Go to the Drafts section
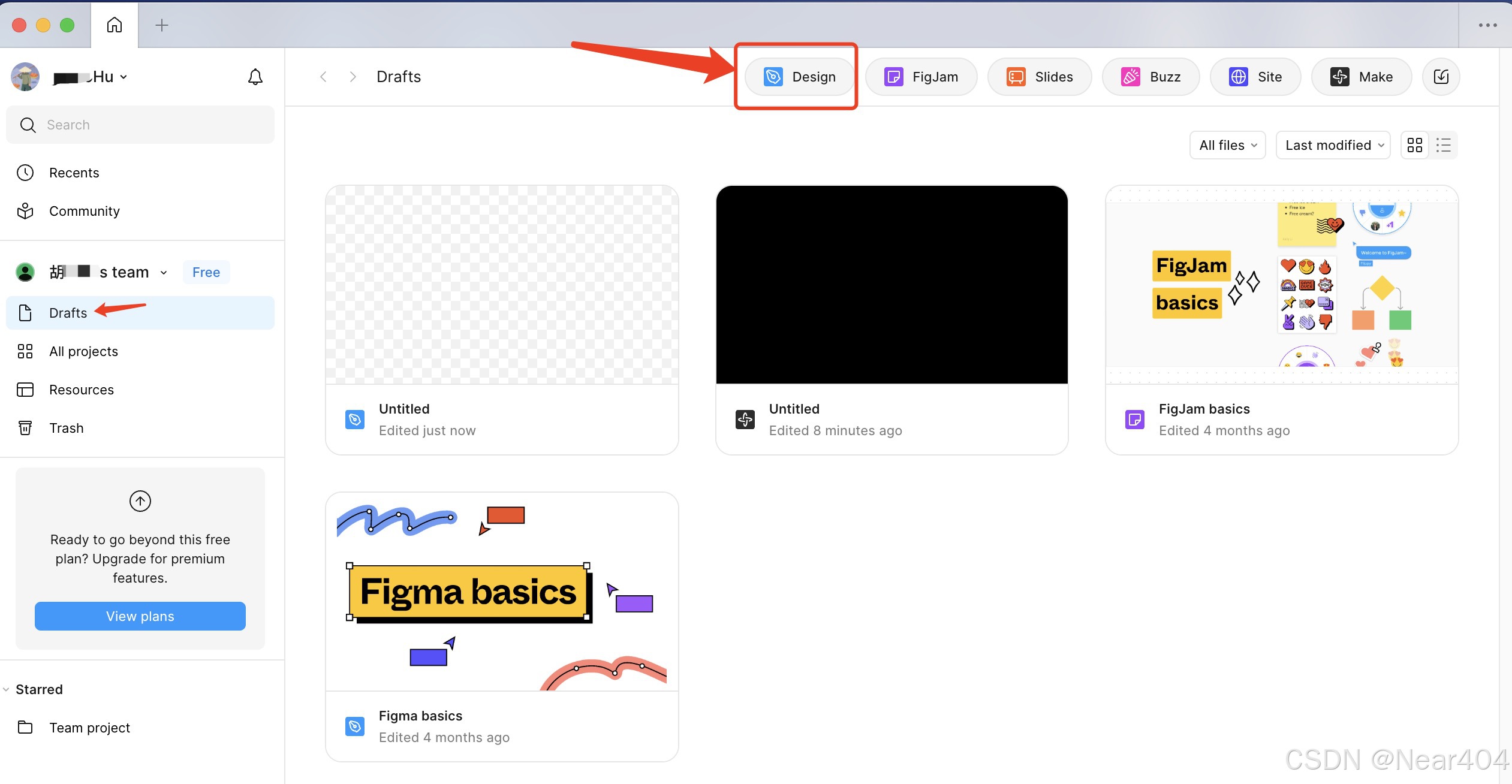This screenshot has width=1512, height=784. pyautogui.click(x=68, y=312)
